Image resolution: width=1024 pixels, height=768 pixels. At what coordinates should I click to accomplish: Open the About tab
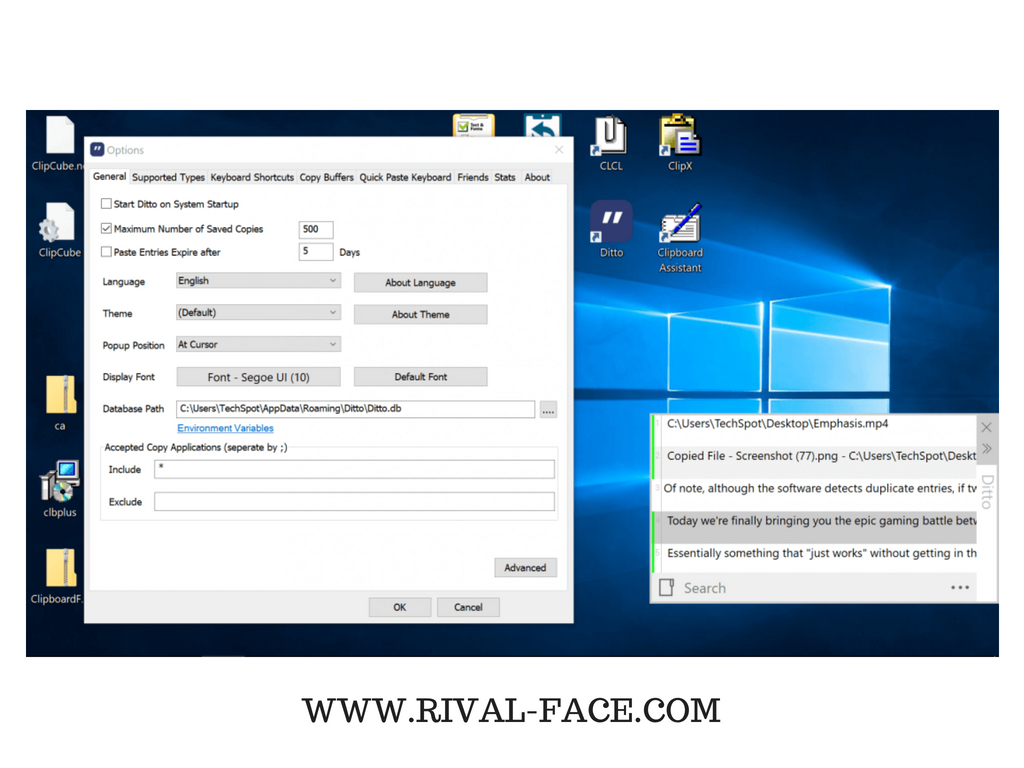pos(537,177)
